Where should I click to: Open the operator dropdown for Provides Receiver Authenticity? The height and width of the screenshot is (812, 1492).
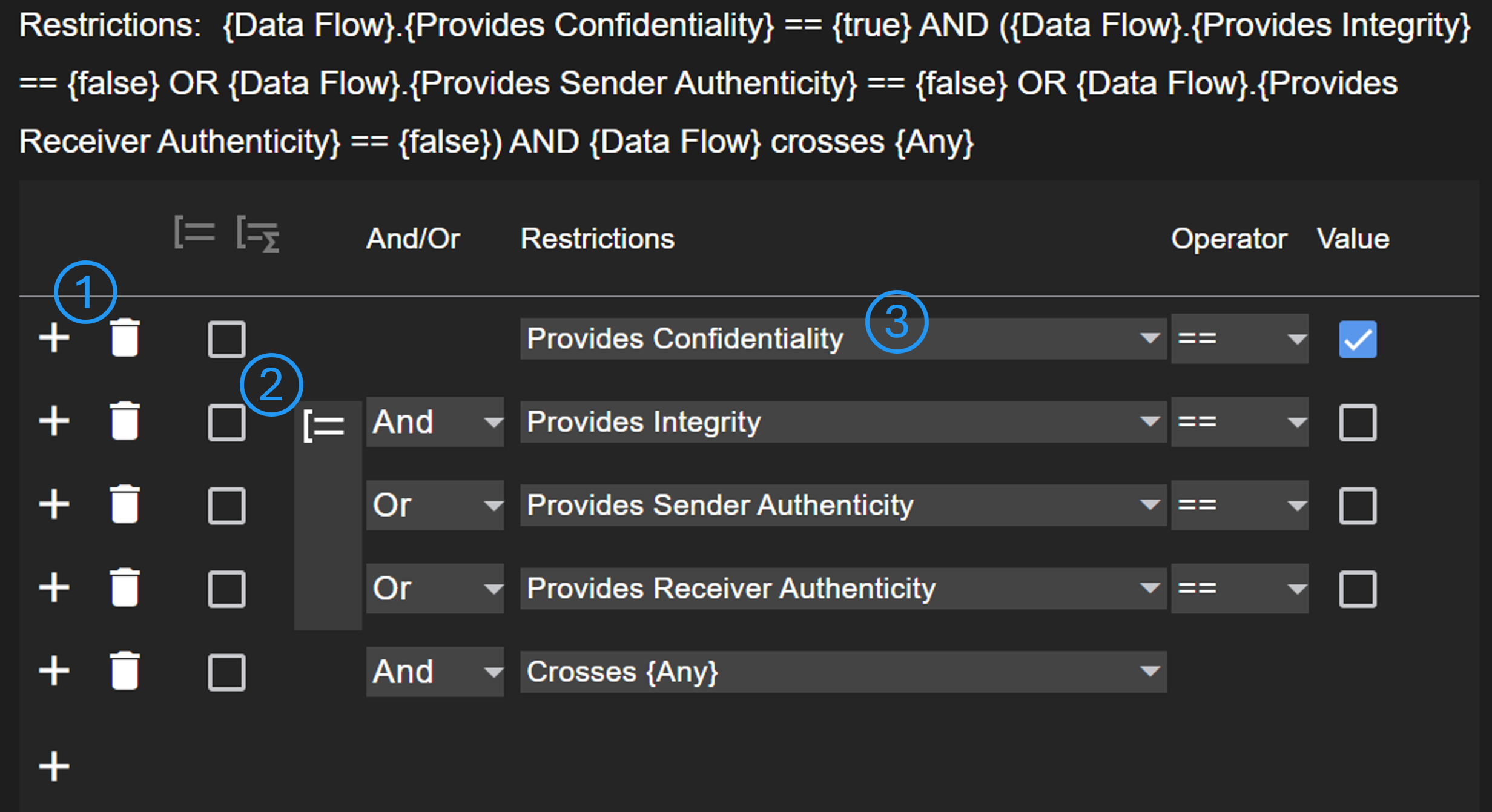tap(1239, 589)
